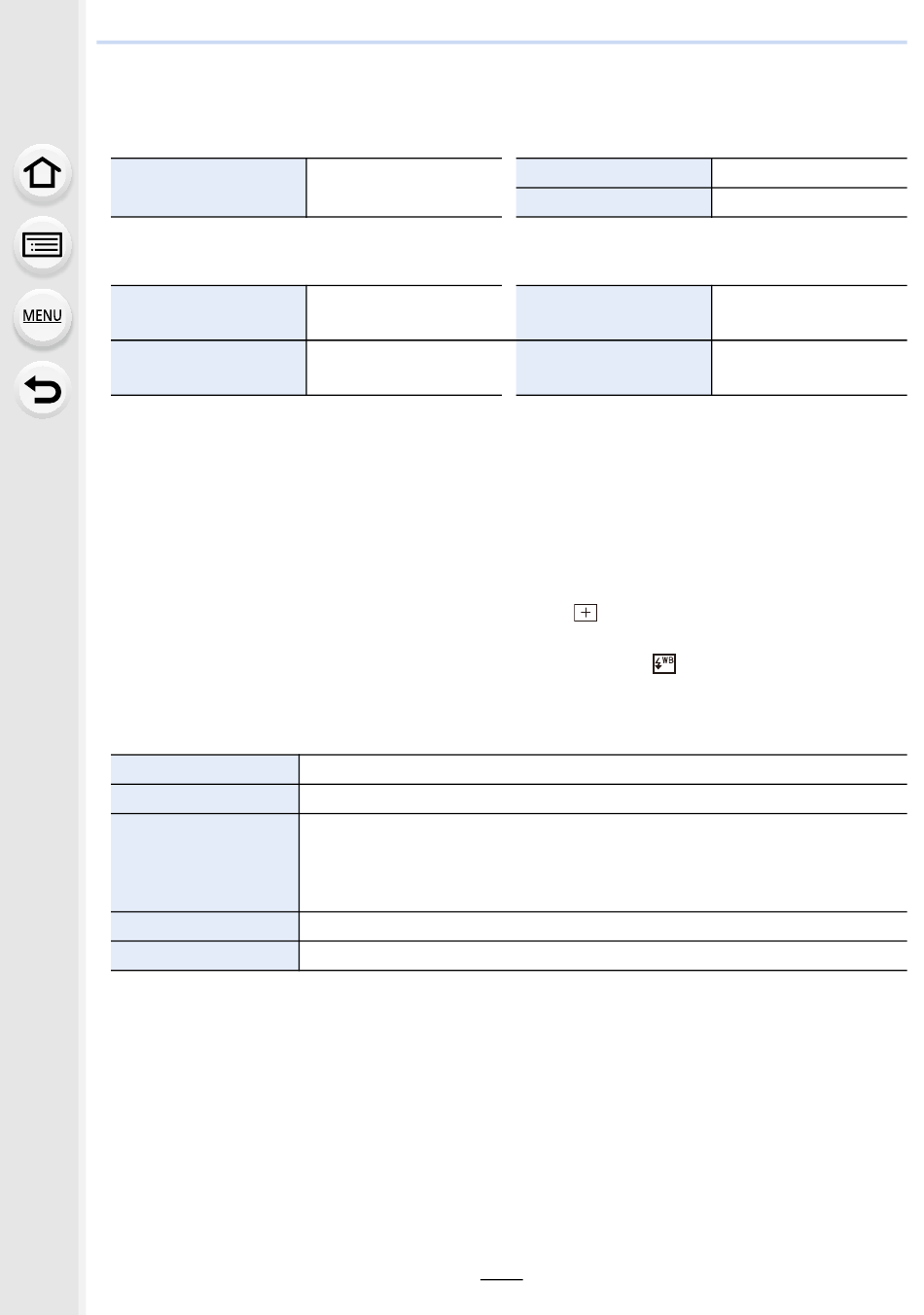Select the white cell beside first table's shaded cell
Viewport: 924px width, 1315px height.
click(404, 187)
